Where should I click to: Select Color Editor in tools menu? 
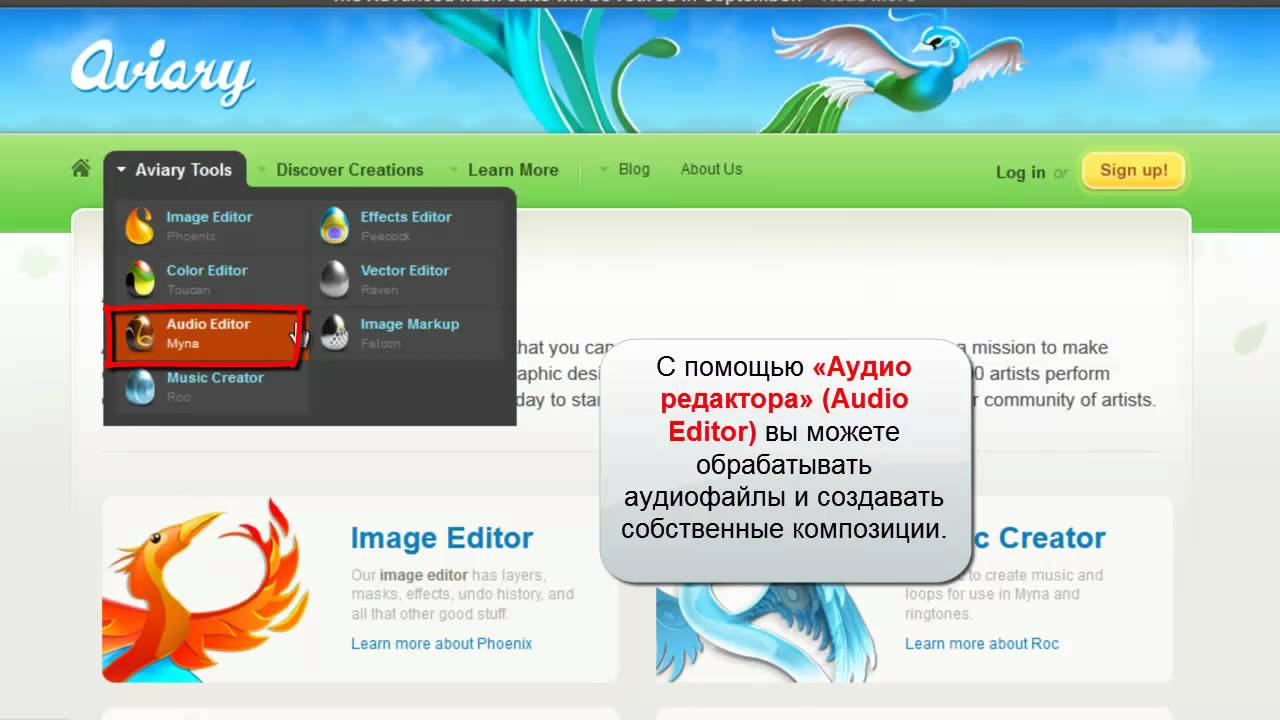point(207,271)
